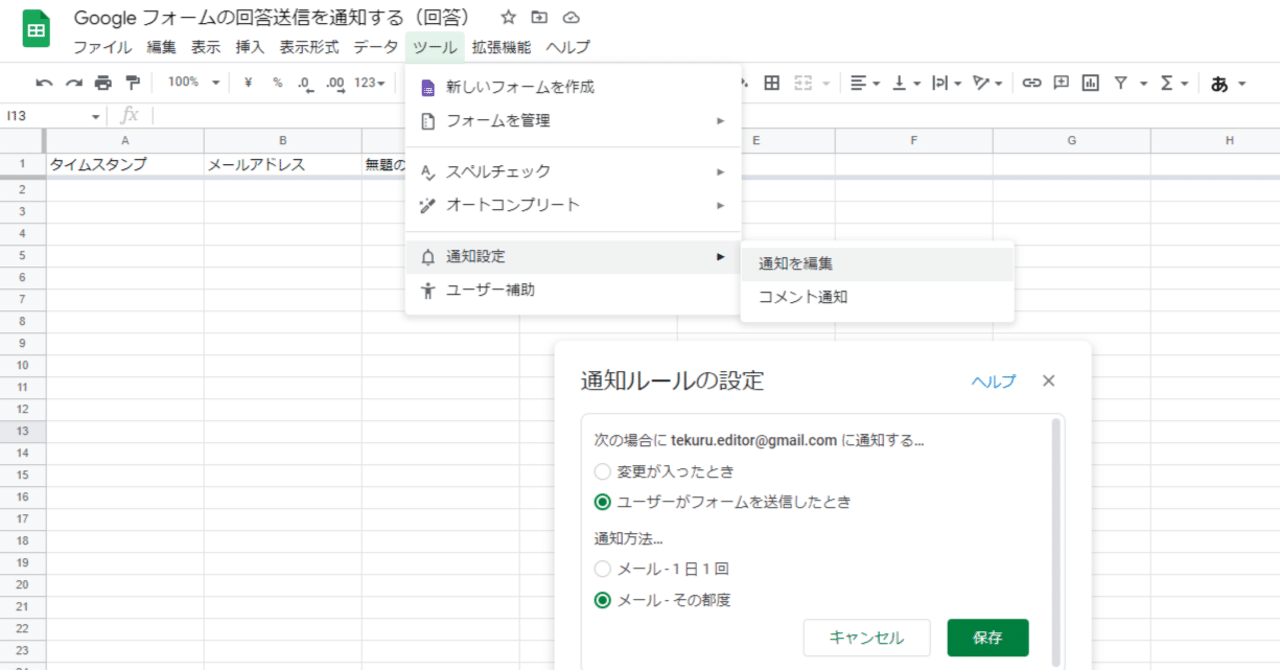Open the ヘルプ link in notification dialog
This screenshot has width=1280, height=670.
991,381
